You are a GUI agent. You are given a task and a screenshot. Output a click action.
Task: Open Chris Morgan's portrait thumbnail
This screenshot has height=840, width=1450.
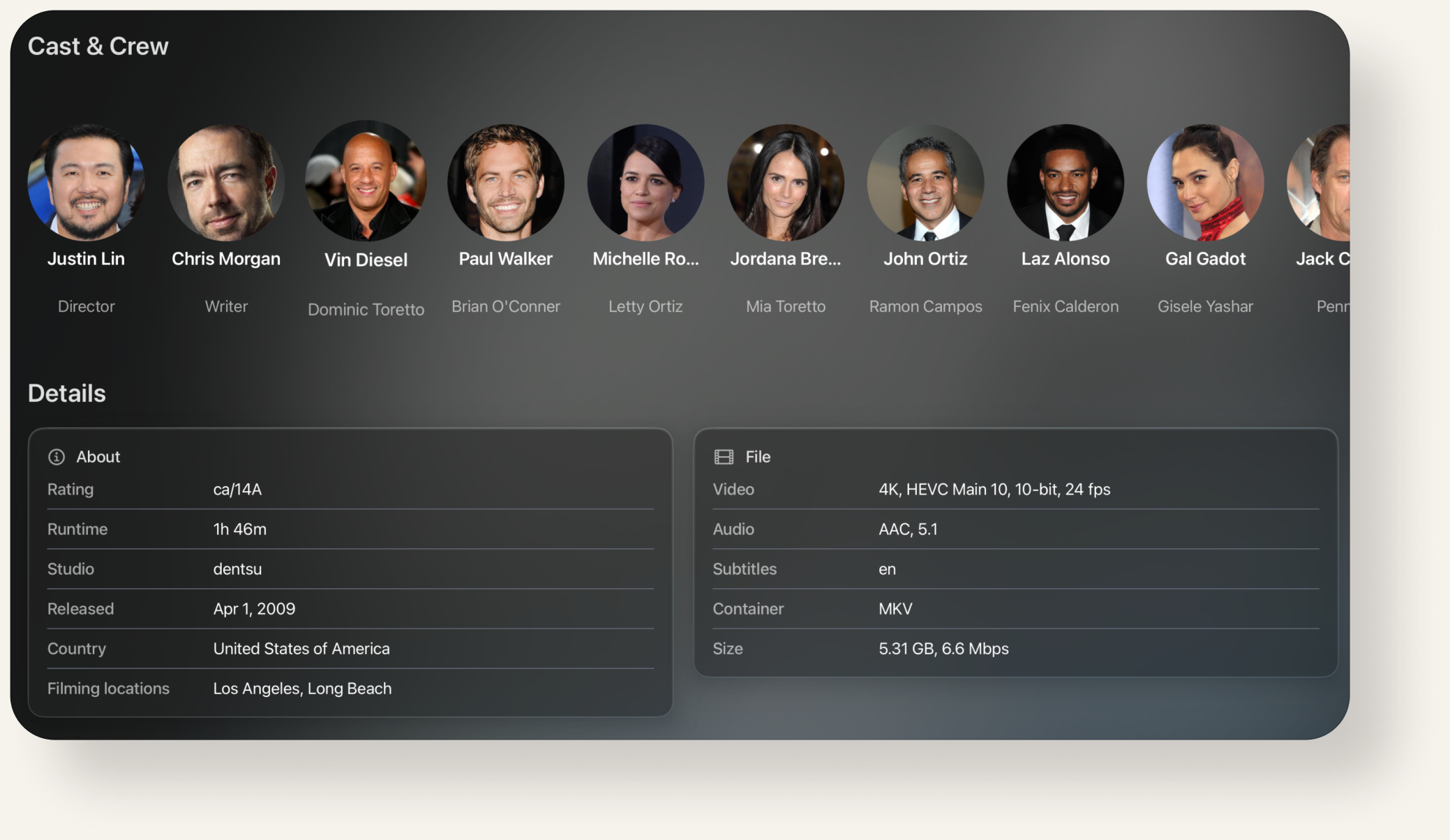[x=226, y=183]
